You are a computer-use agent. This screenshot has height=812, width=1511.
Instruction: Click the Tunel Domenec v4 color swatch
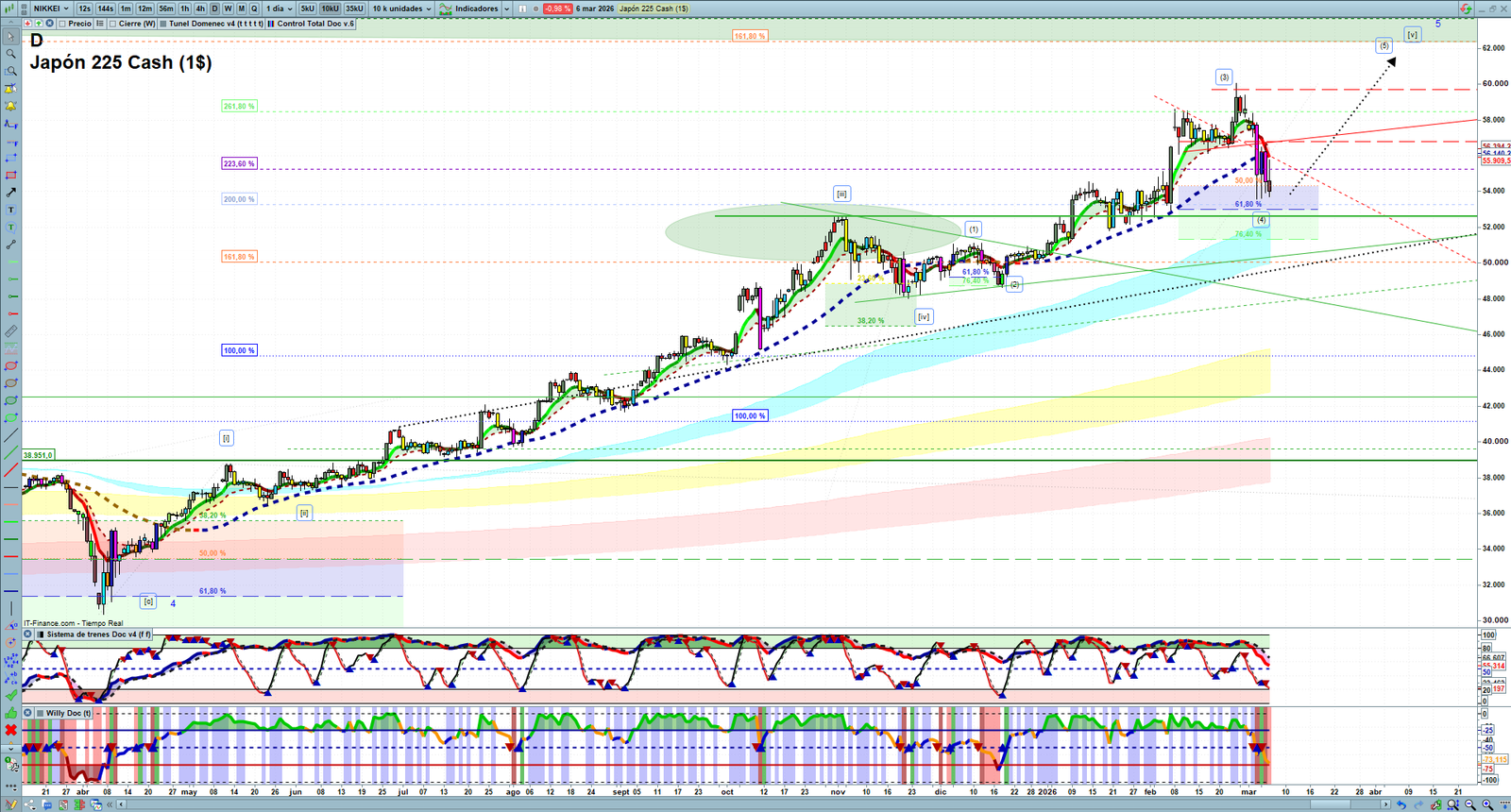(x=163, y=24)
